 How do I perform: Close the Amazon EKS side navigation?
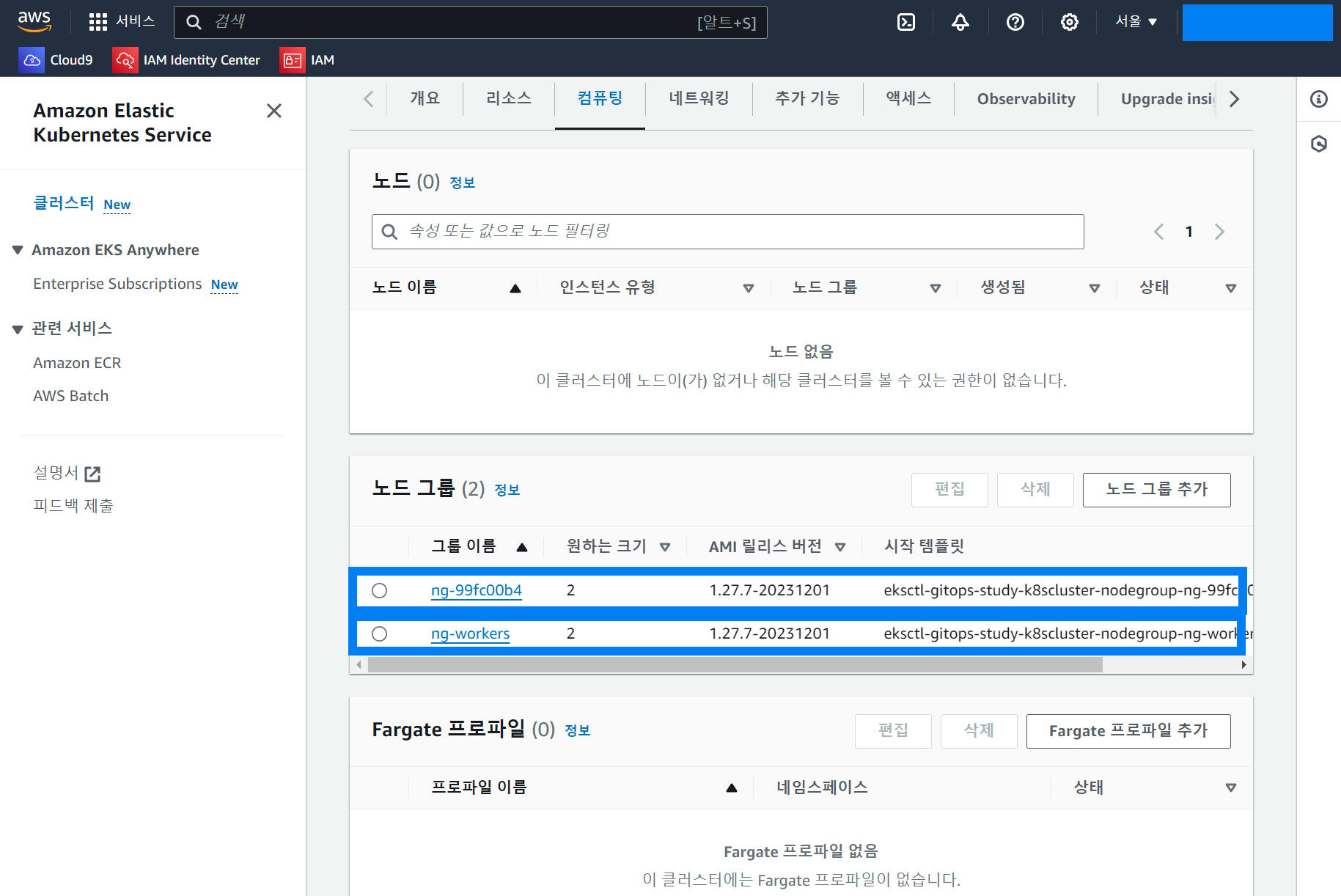tap(274, 111)
